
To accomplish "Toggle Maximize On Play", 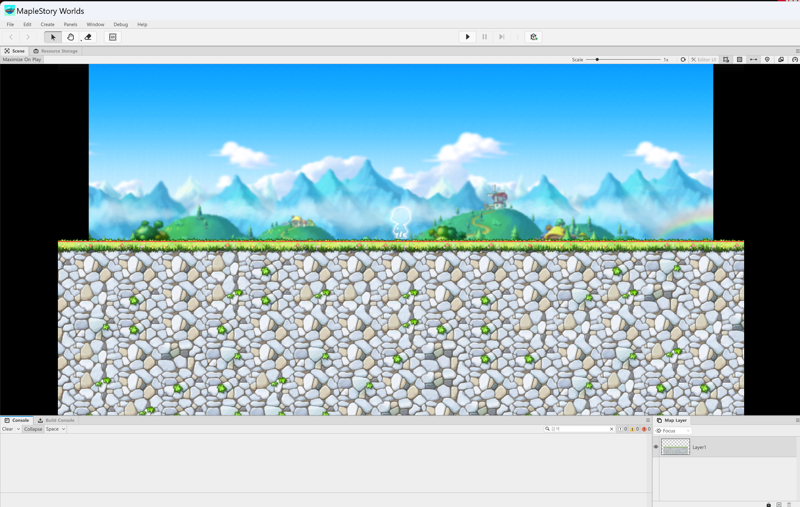I will pos(21,59).
